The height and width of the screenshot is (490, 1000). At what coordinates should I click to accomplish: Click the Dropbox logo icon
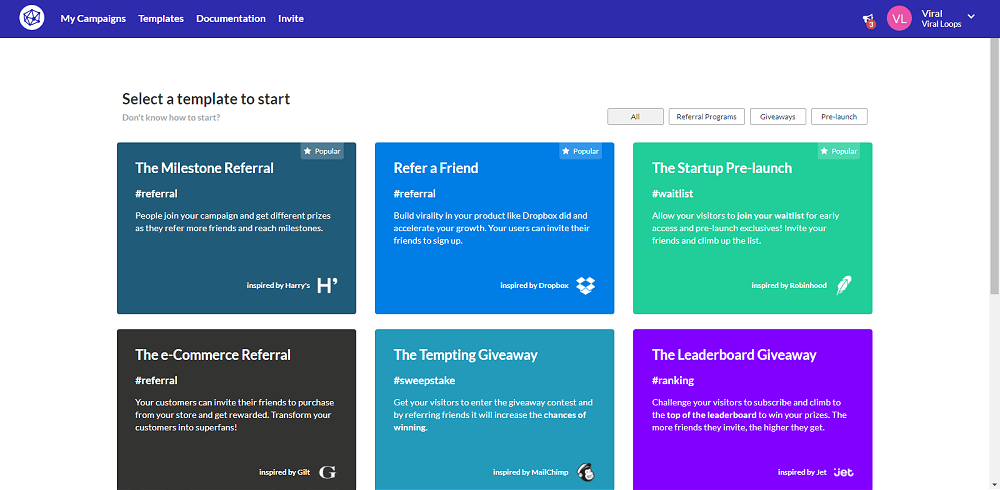pos(585,285)
